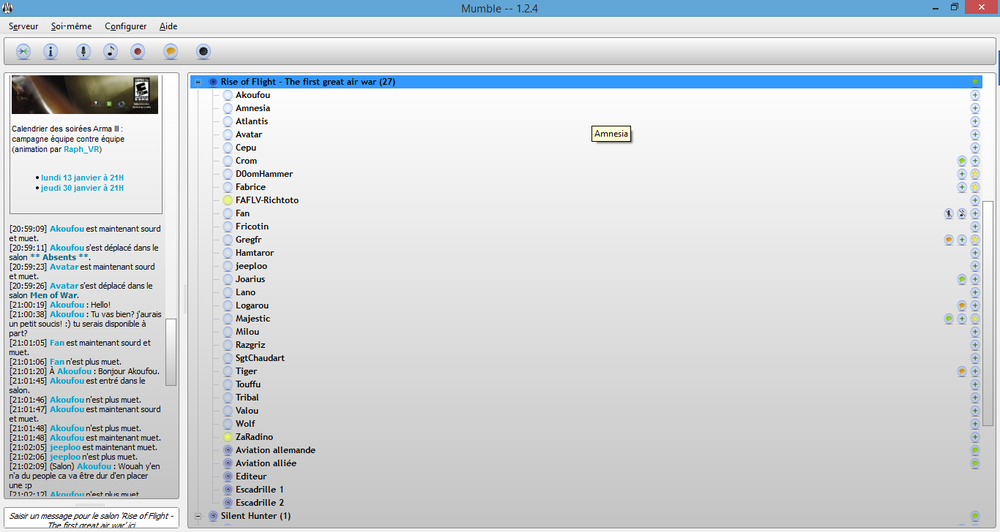Click the orange speech bubble comment icon in toolbar
The width and height of the screenshot is (1000, 532).
coord(170,52)
